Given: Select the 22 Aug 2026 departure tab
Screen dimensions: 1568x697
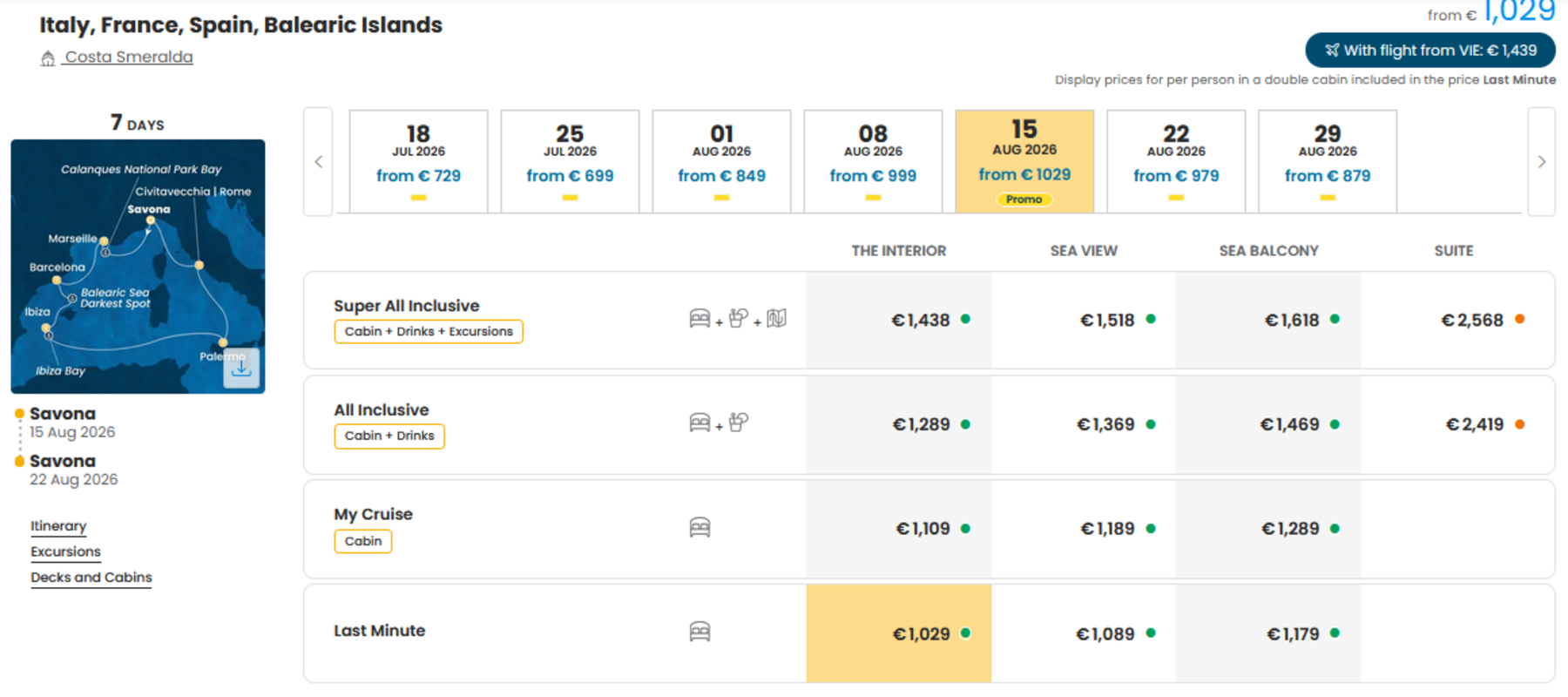Looking at the screenshot, I should [x=1176, y=161].
